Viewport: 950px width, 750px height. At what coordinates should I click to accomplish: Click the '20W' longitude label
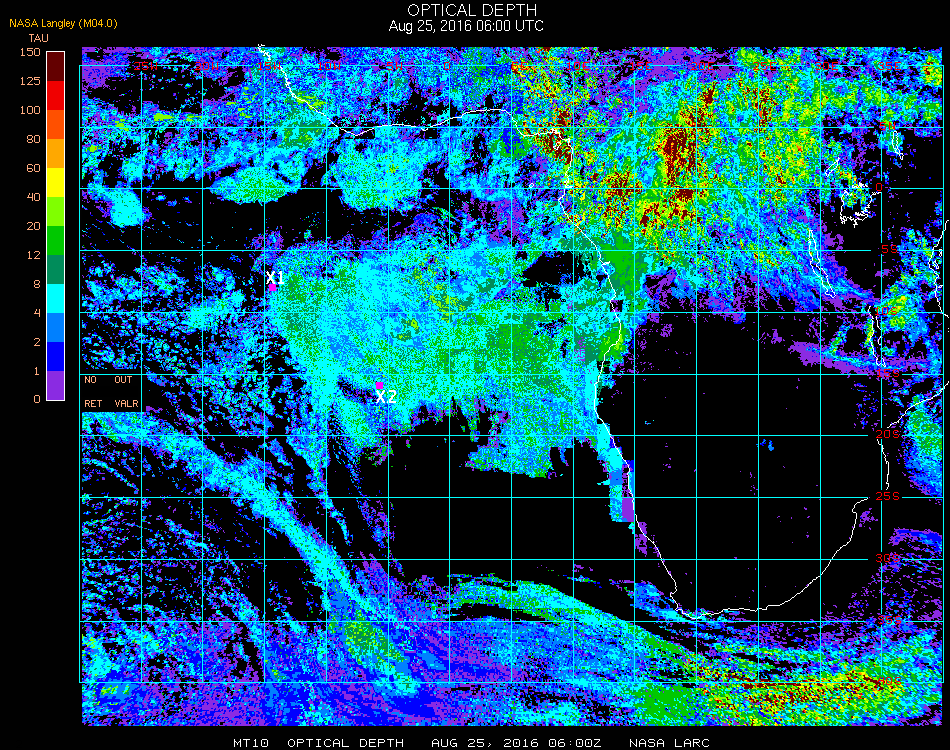pos(207,65)
